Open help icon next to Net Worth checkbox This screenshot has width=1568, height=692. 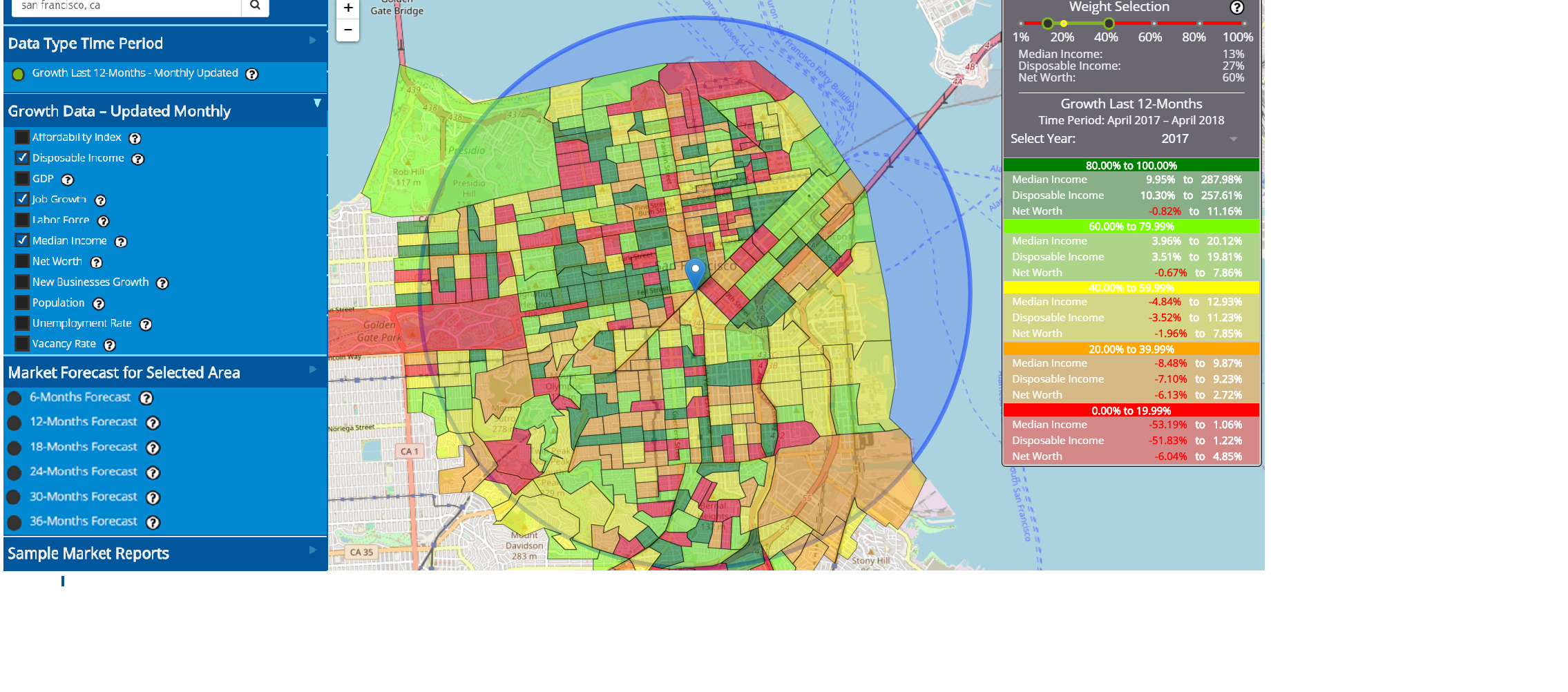(x=97, y=262)
